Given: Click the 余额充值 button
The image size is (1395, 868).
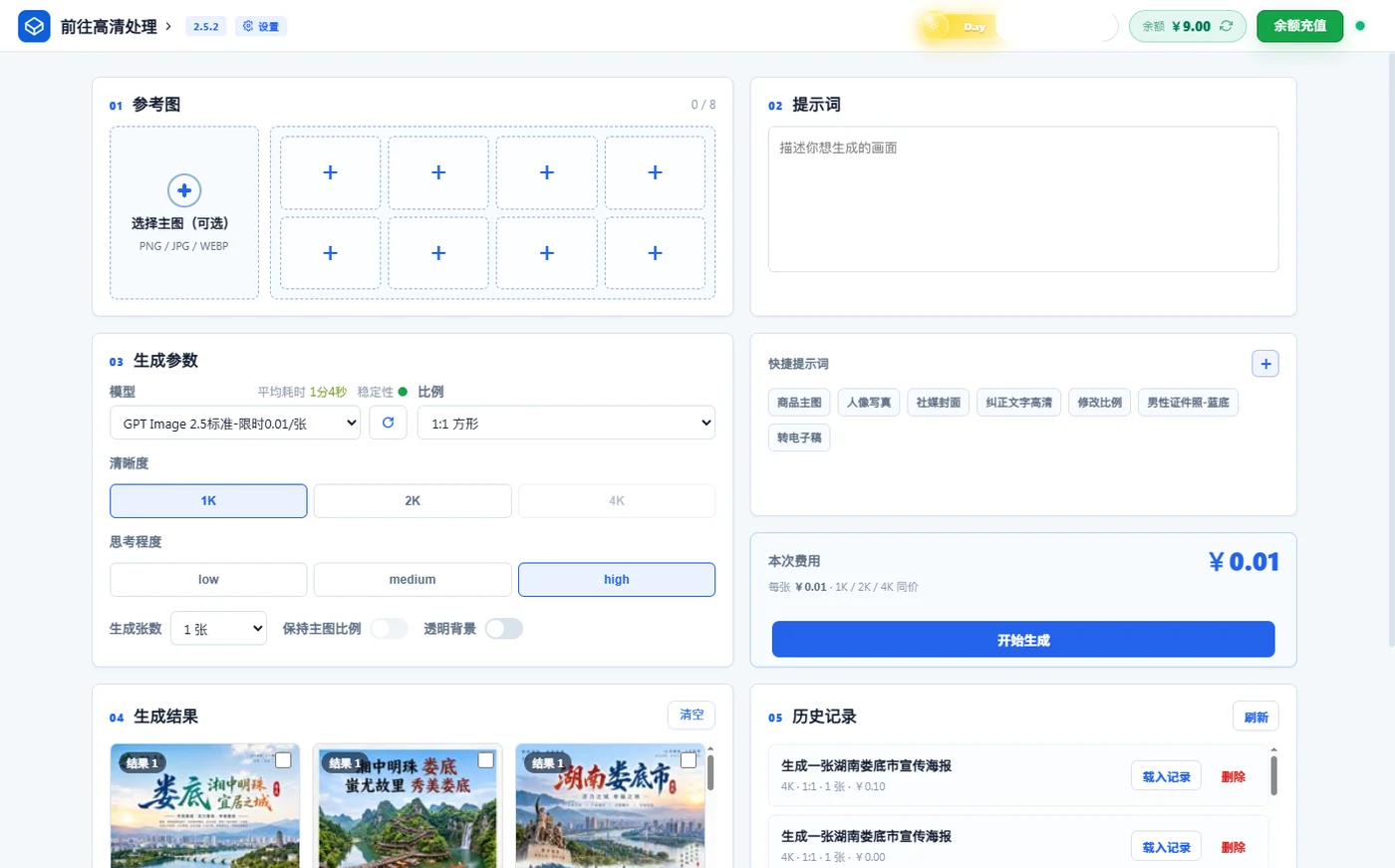Looking at the screenshot, I should 1299,26.
